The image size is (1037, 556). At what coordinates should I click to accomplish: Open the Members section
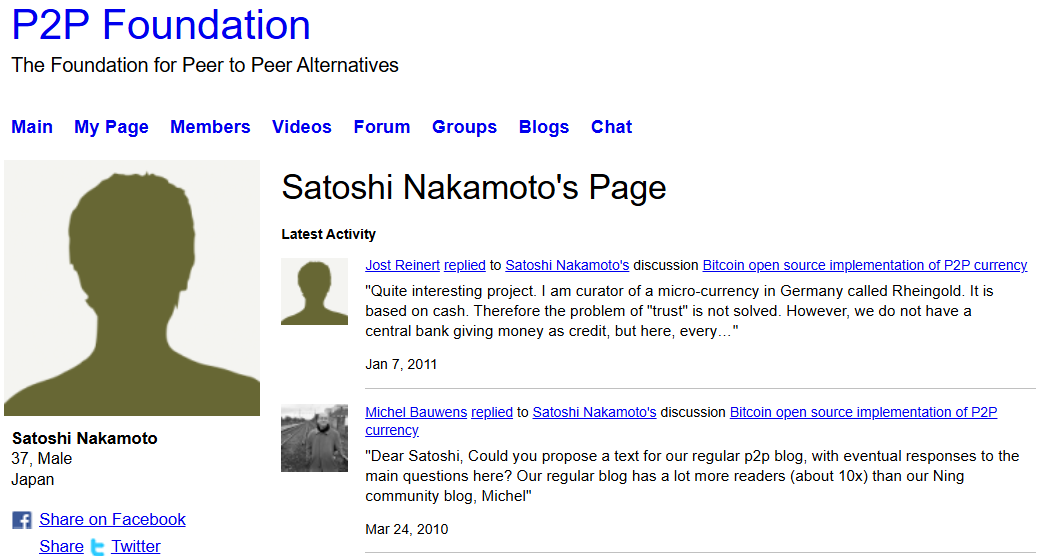point(210,127)
